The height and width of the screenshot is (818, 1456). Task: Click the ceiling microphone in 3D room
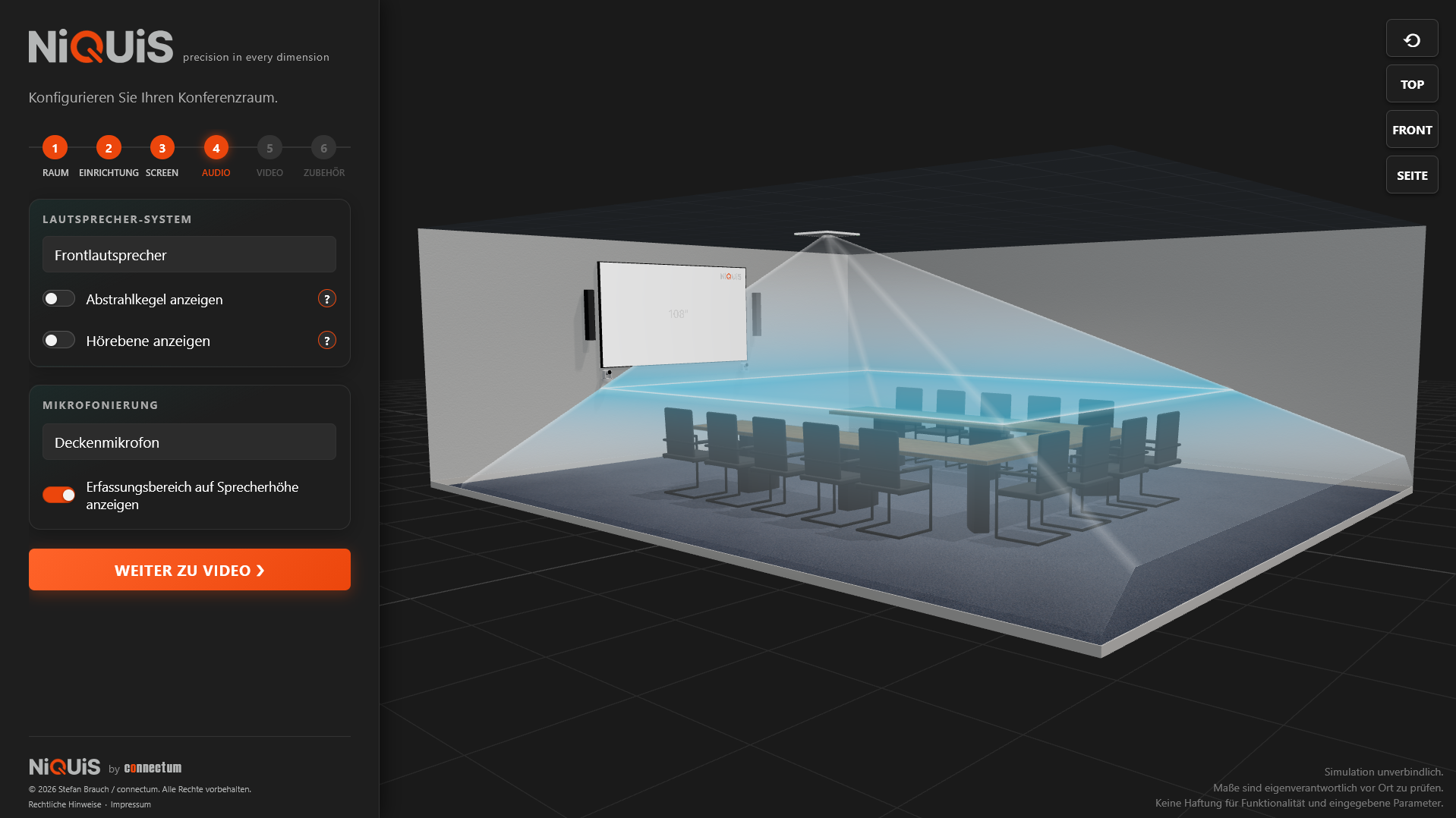[827, 234]
